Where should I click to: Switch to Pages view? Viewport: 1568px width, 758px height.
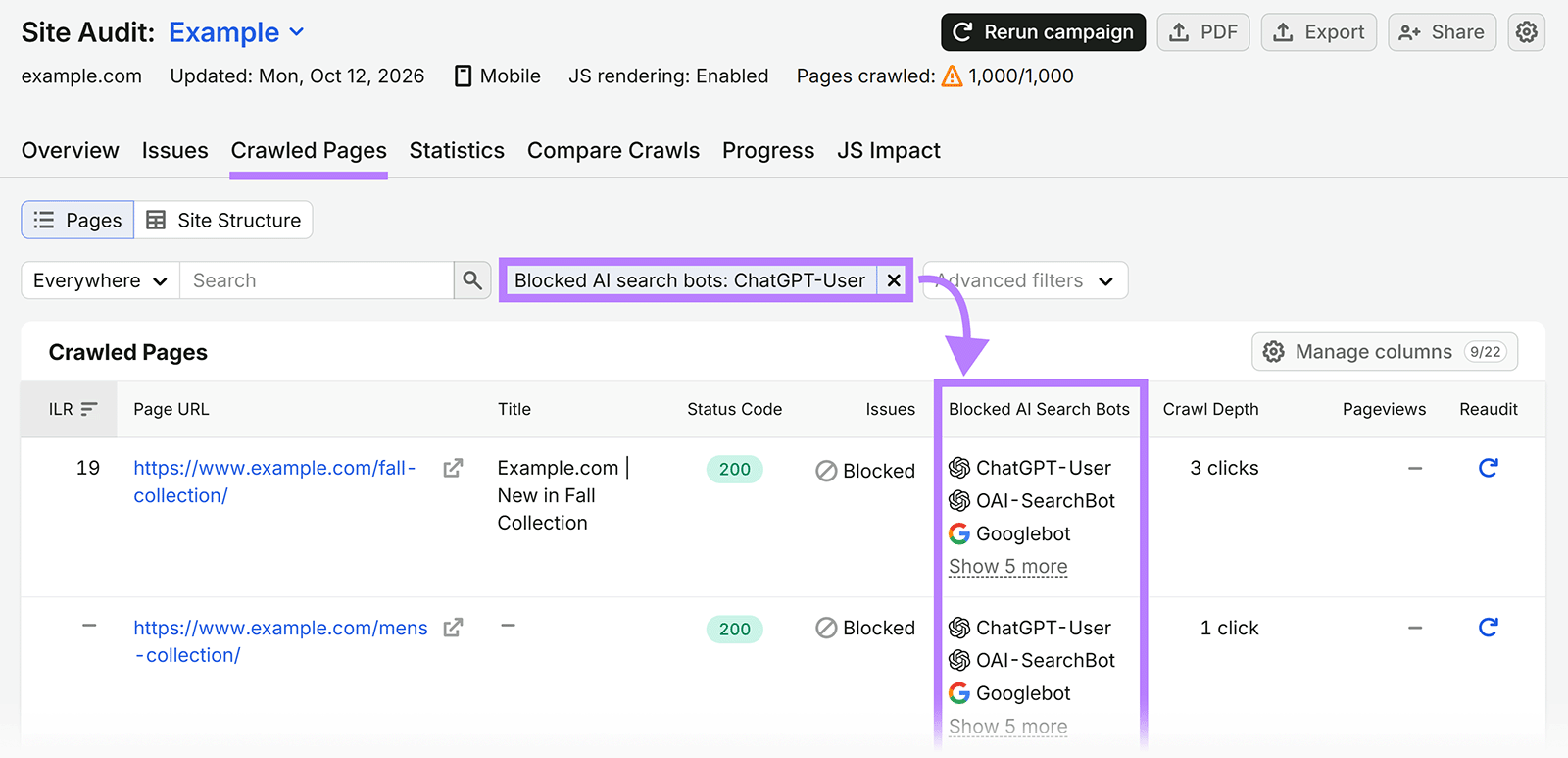coord(78,220)
